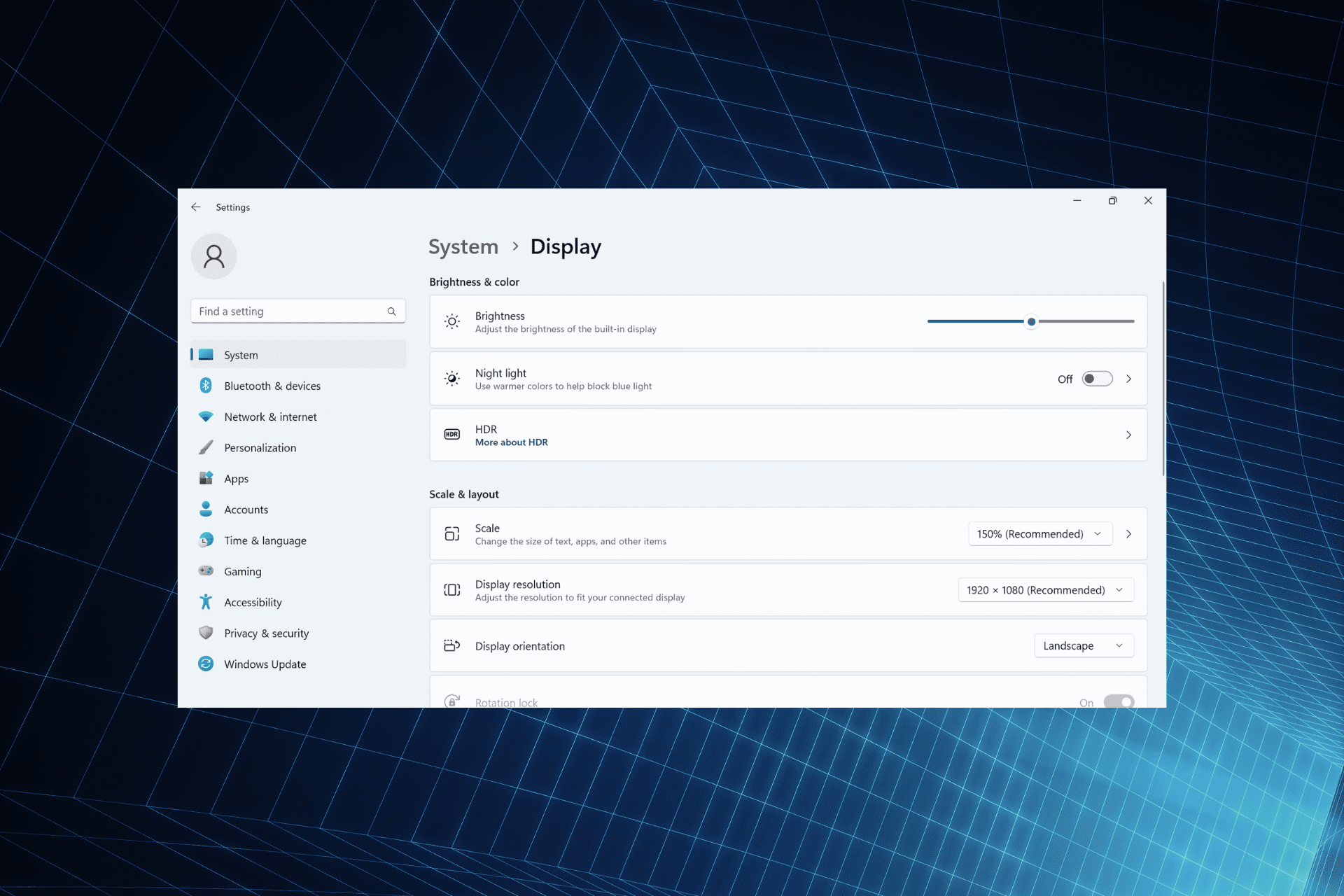Click System in the breadcrumb
The image size is (1344, 896).
pos(463,246)
